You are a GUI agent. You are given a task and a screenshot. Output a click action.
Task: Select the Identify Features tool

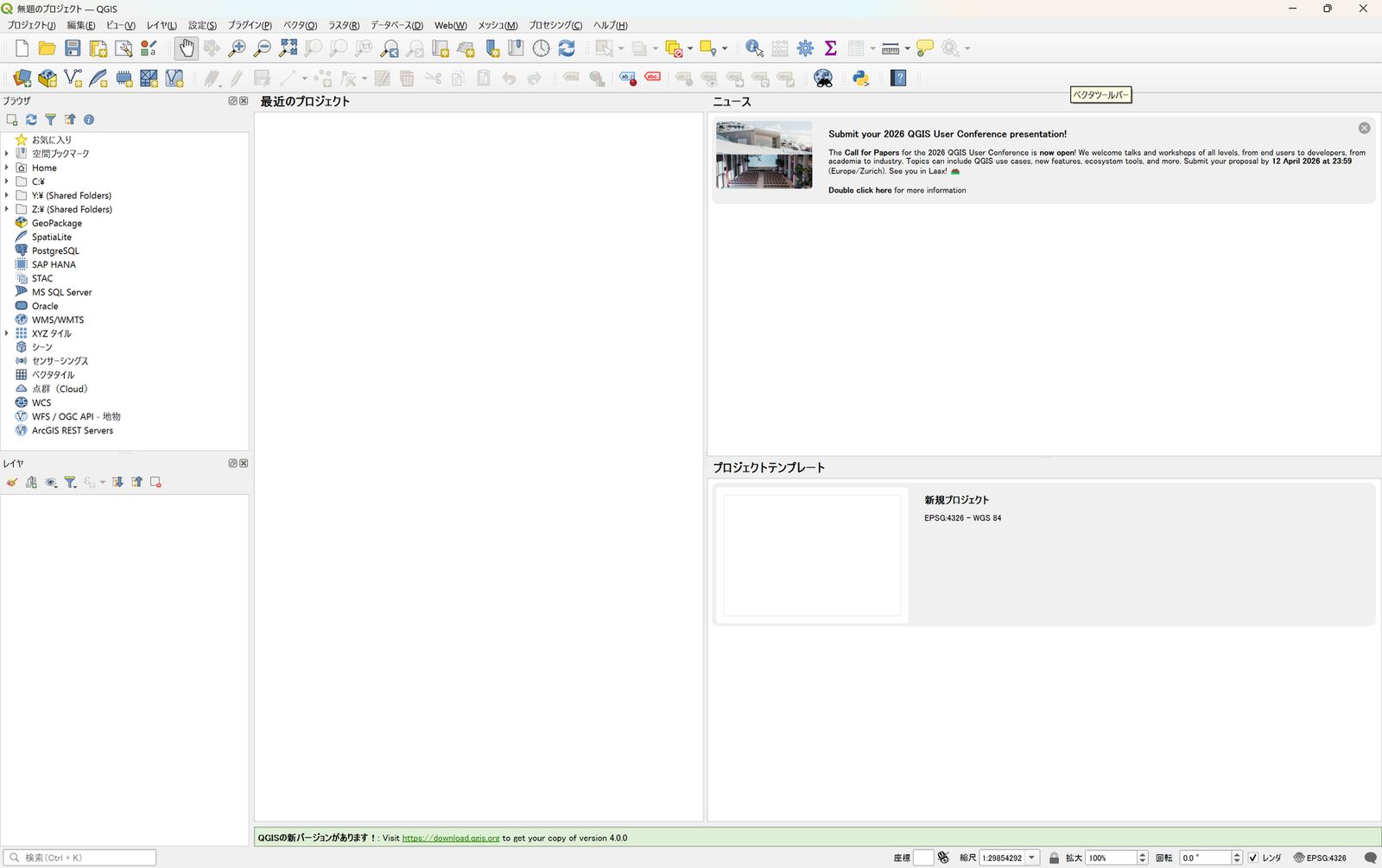[754, 48]
